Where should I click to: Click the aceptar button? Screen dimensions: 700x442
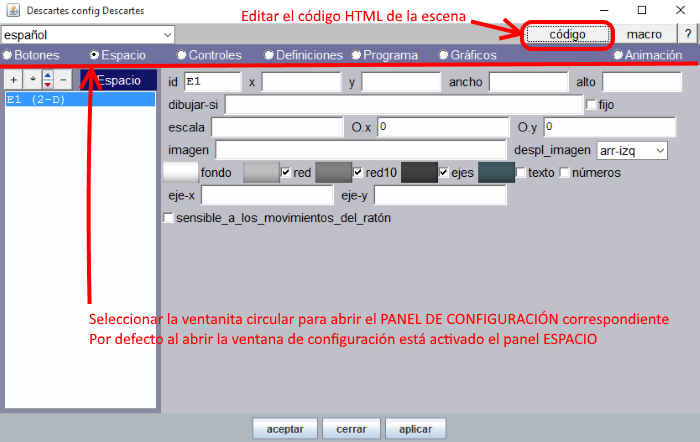point(285,429)
